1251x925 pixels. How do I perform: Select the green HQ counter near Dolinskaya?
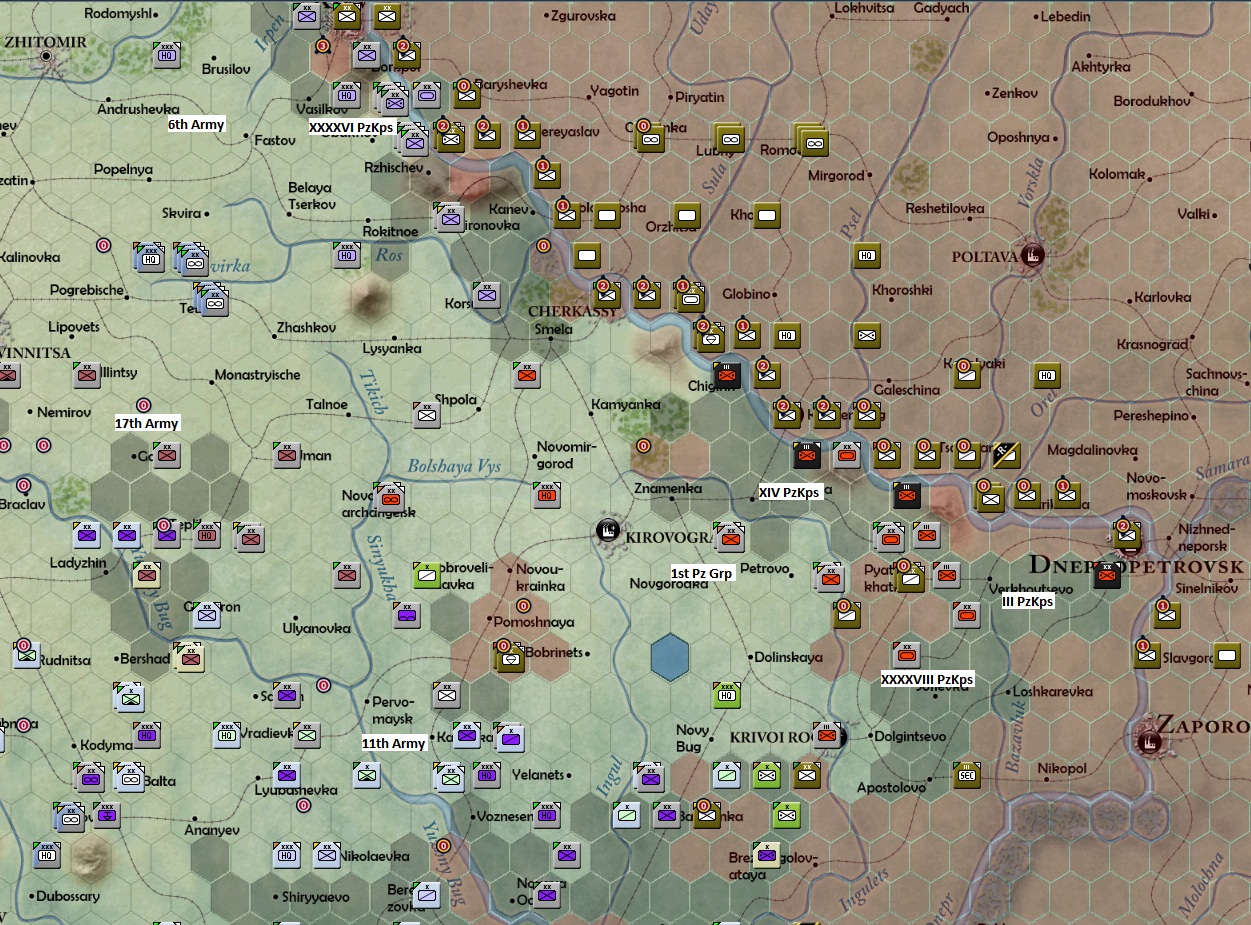pos(727,695)
